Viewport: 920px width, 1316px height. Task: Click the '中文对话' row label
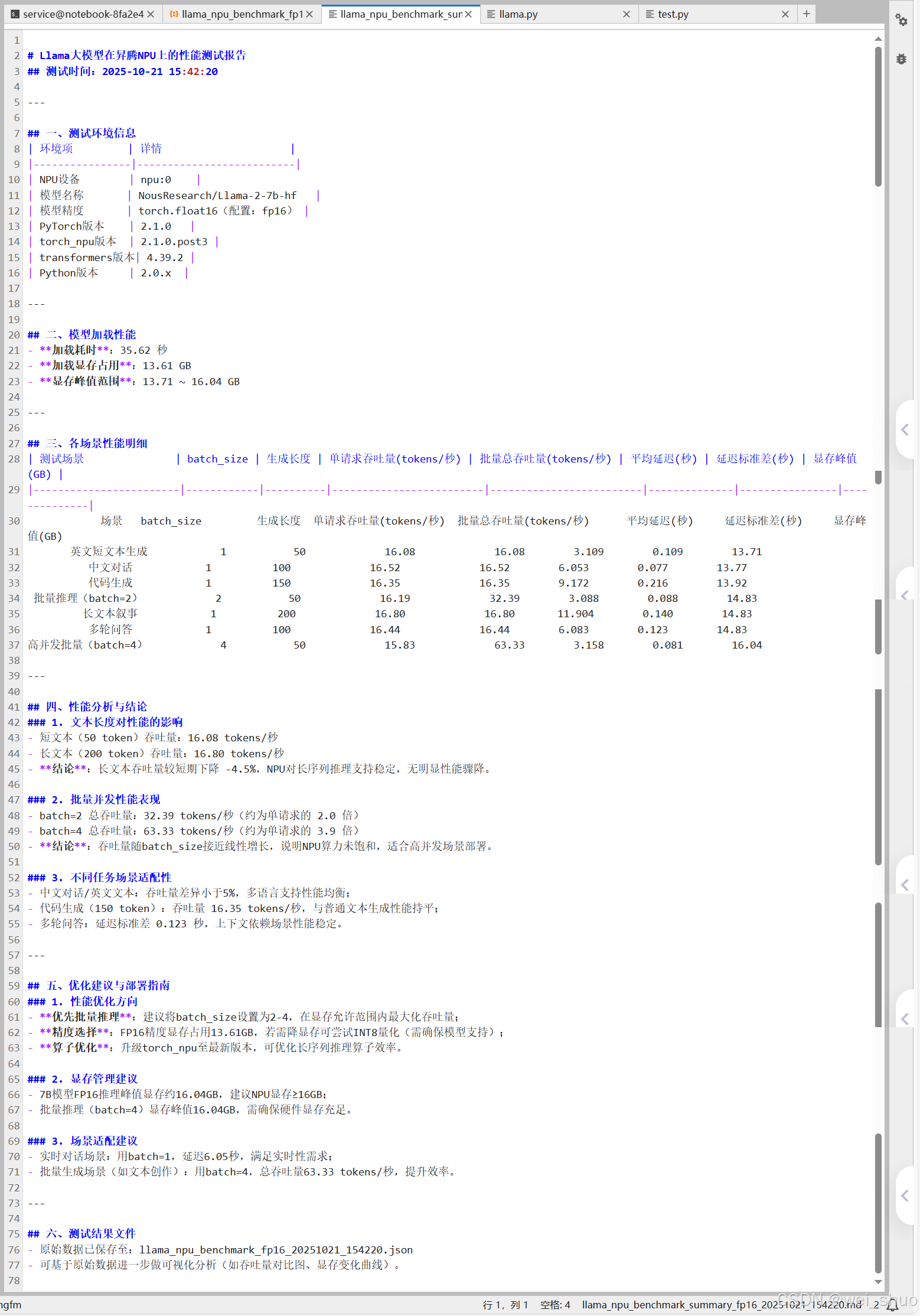coord(111,568)
